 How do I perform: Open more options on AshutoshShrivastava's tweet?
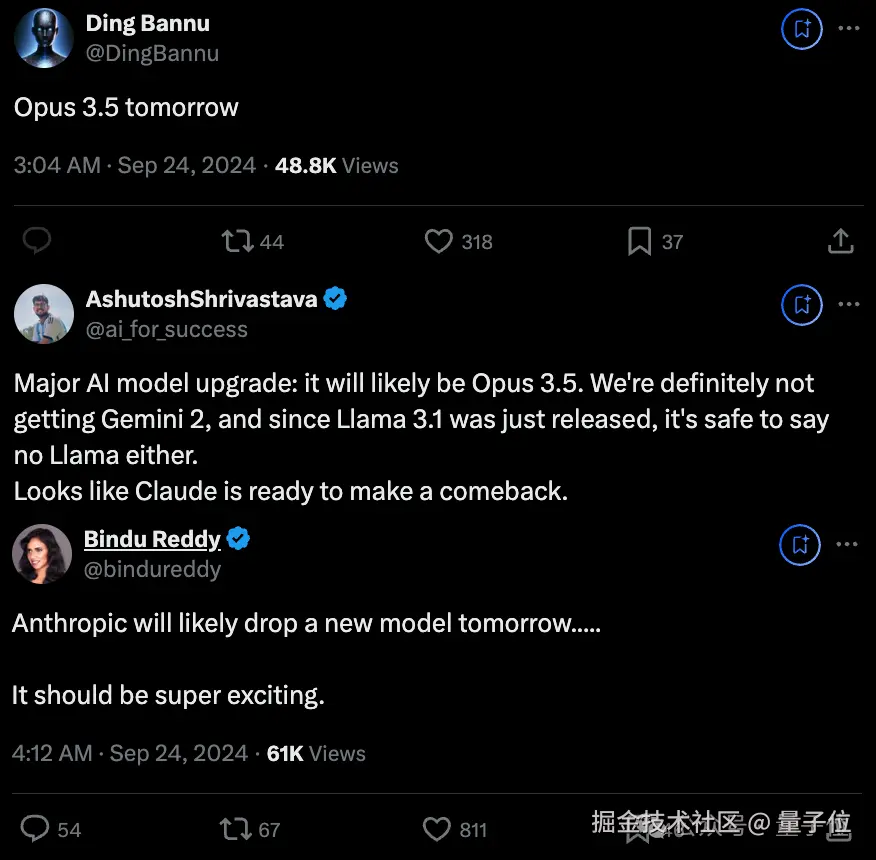(848, 305)
